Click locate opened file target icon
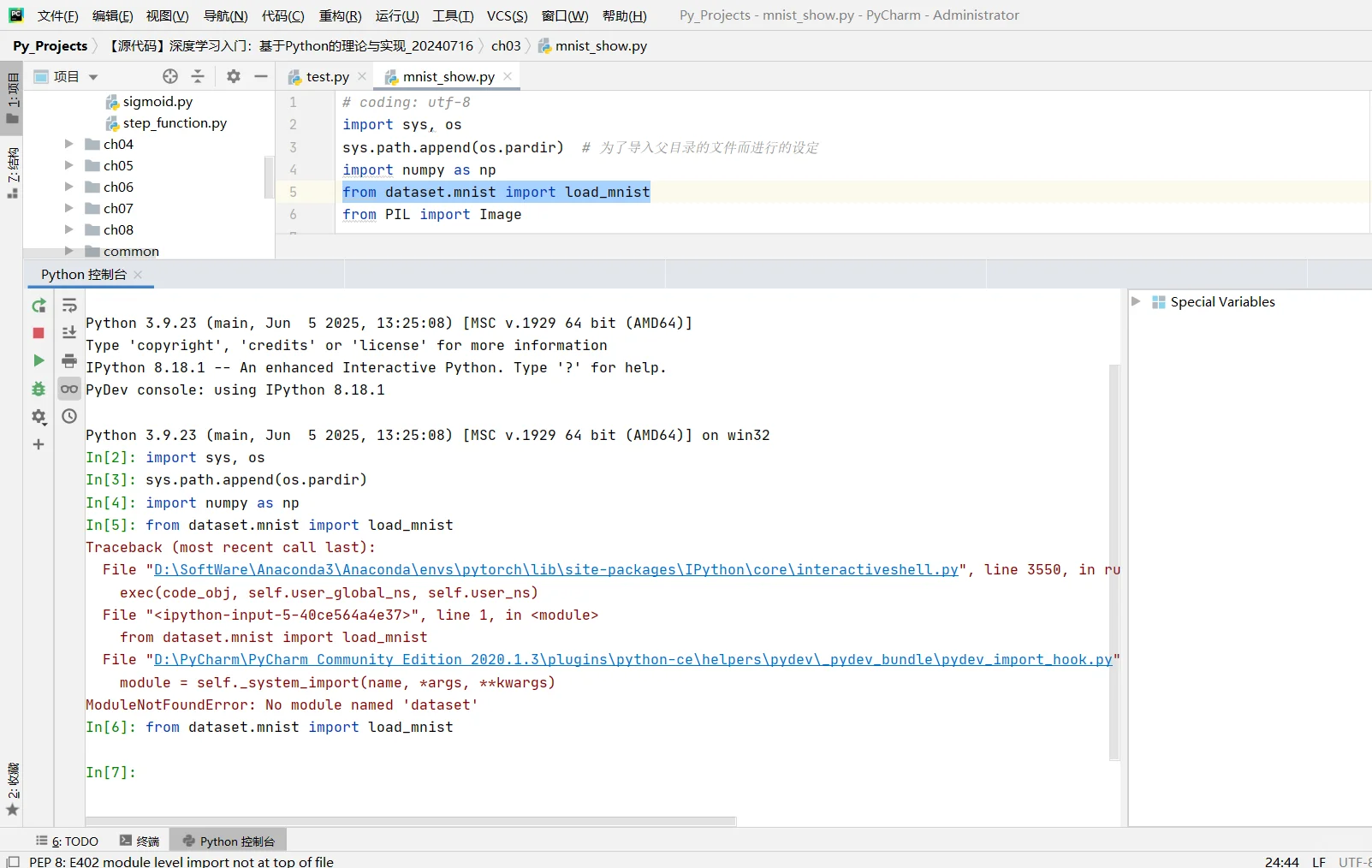Screen dimensions: 1372x868 (x=170, y=76)
